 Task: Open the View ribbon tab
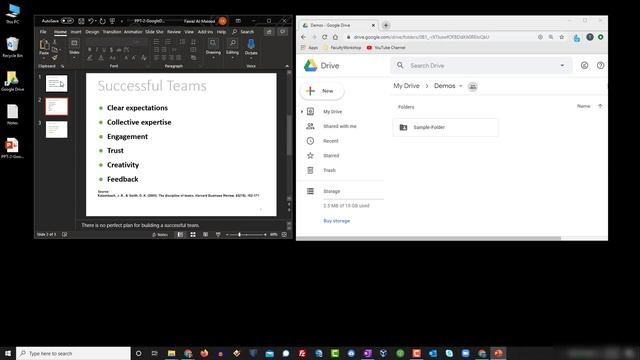189,32
